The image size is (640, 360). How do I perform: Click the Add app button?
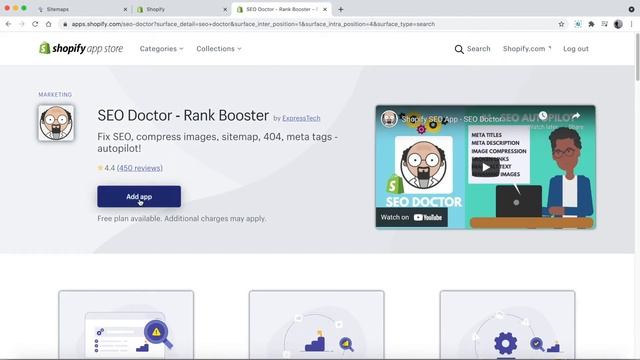point(139,196)
